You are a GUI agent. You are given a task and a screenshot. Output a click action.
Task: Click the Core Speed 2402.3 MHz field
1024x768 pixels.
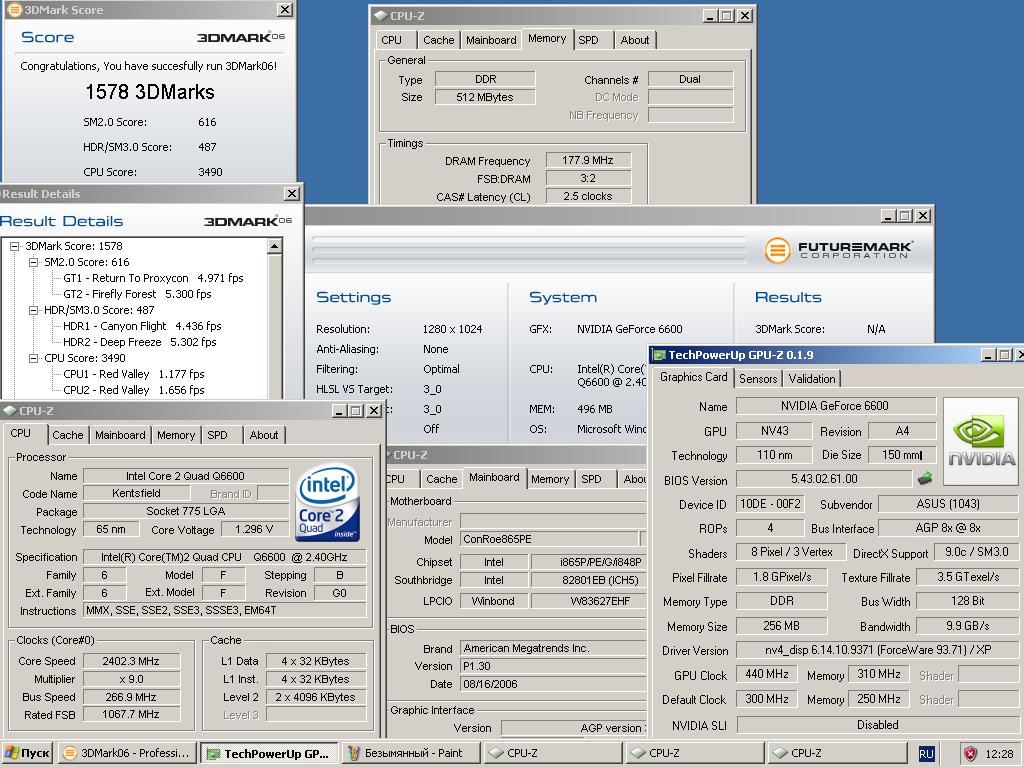point(131,661)
